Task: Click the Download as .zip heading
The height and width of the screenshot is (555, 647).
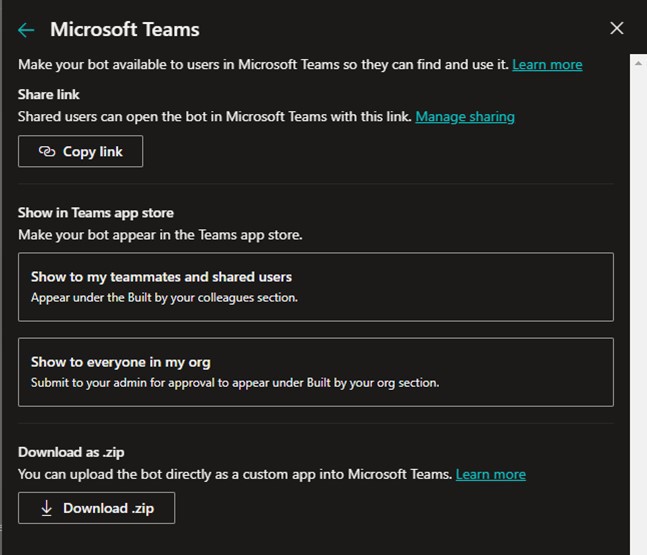Action: pyautogui.click(x=70, y=452)
